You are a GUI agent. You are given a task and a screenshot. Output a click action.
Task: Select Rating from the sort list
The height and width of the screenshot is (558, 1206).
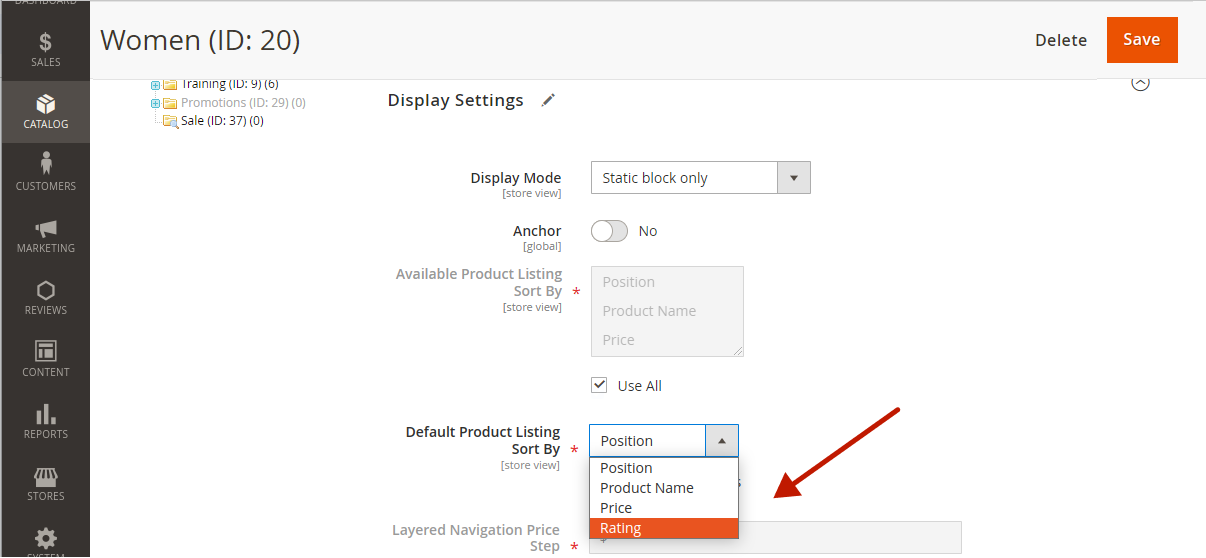pos(663,528)
